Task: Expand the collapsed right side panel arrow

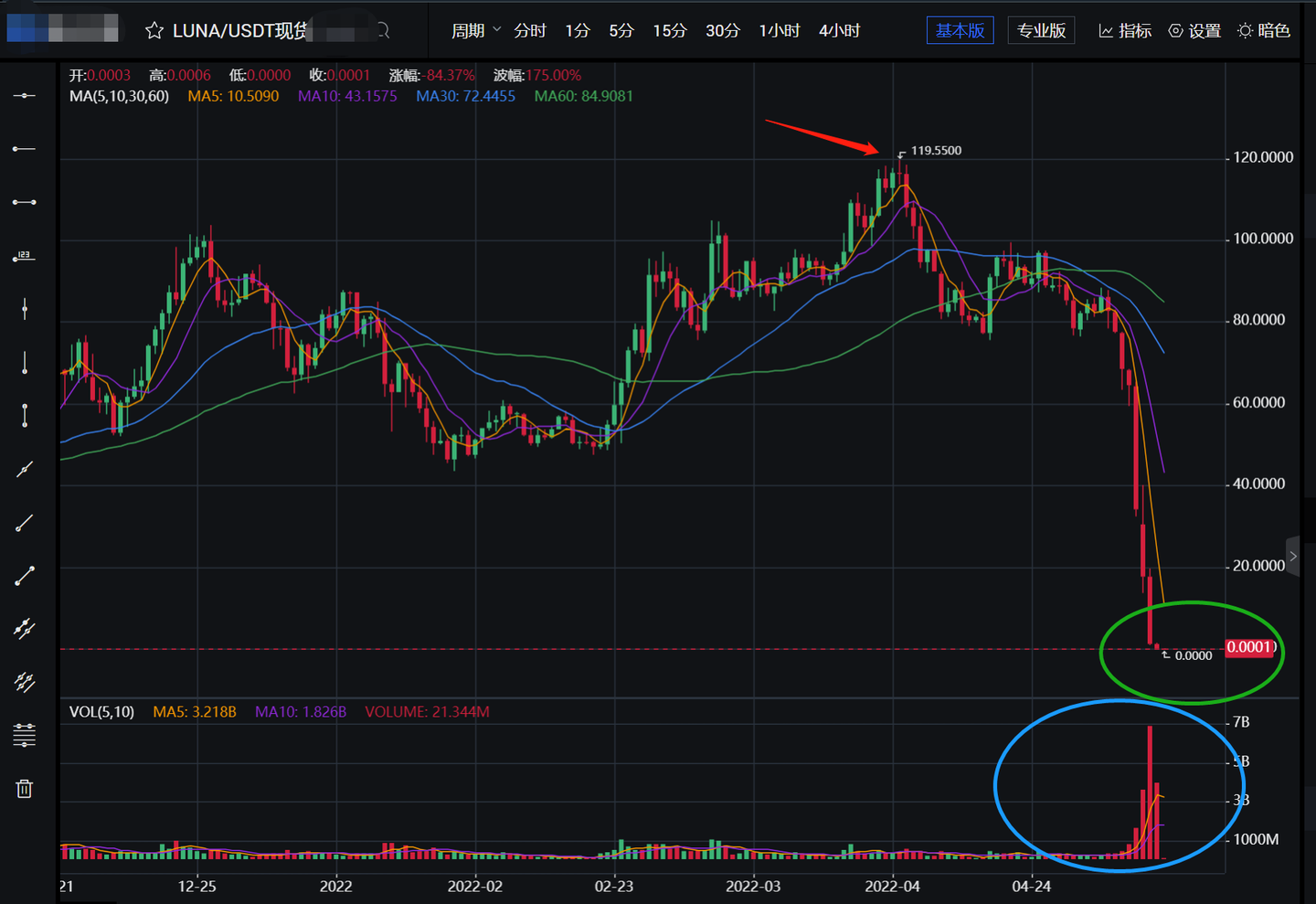Action: click(x=1292, y=556)
